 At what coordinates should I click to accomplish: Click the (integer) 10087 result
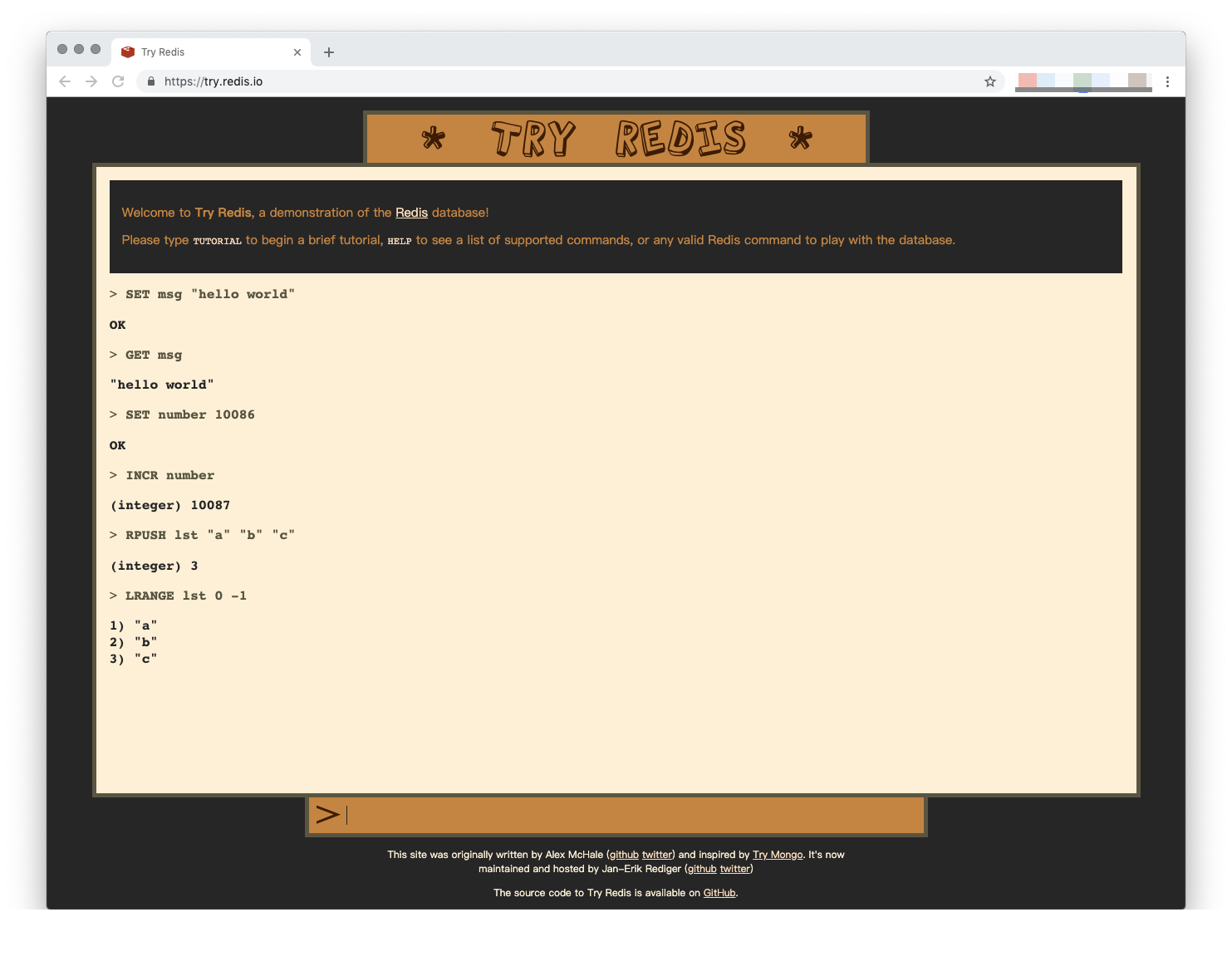click(169, 505)
